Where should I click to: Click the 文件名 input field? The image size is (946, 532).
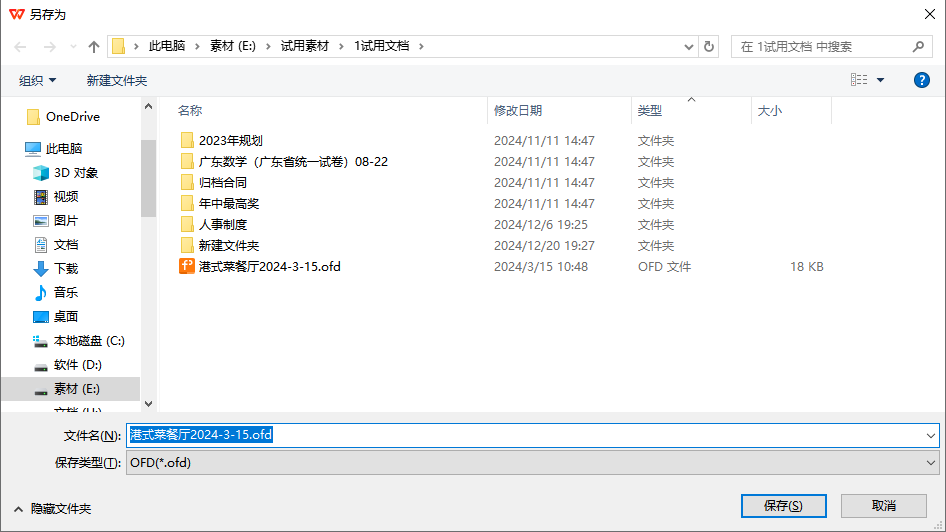click(x=533, y=435)
